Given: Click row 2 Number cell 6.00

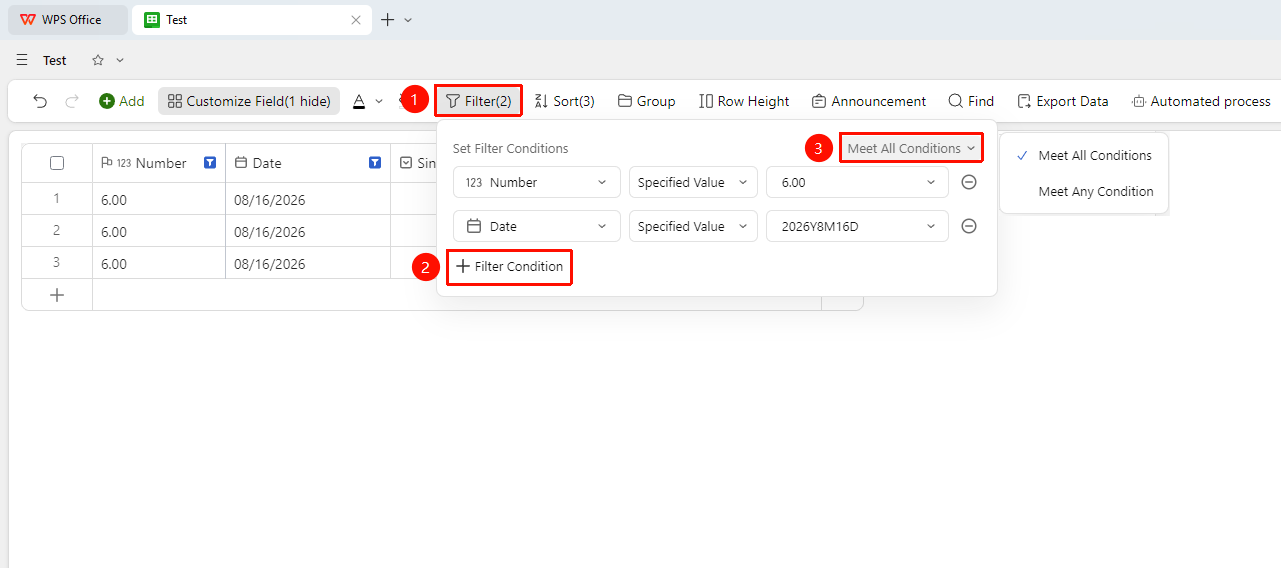Looking at the screenshot, I should click(x=159, y=231).
